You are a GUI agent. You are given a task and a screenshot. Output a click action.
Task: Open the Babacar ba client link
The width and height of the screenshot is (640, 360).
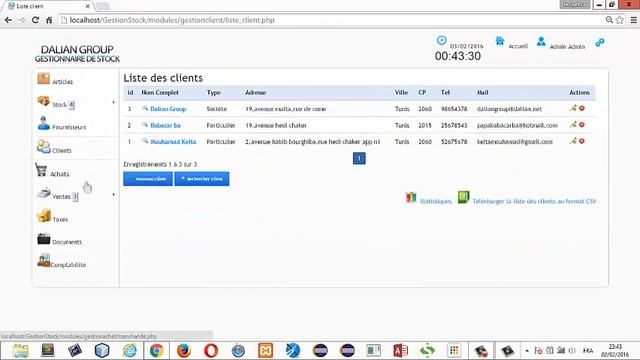point(165,125)
